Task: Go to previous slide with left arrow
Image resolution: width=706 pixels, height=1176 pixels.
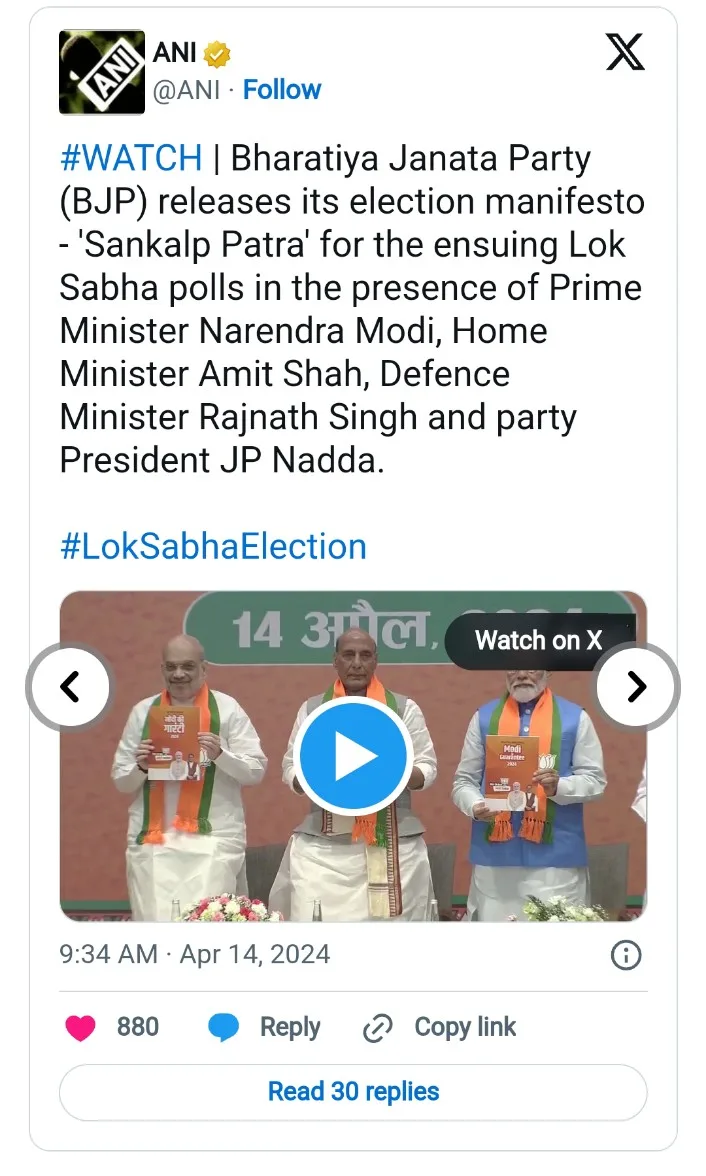Action: 70,687
